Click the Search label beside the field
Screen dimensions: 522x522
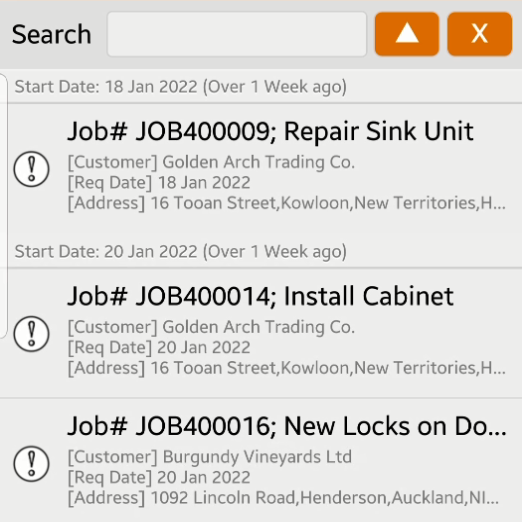pos(51,34)
